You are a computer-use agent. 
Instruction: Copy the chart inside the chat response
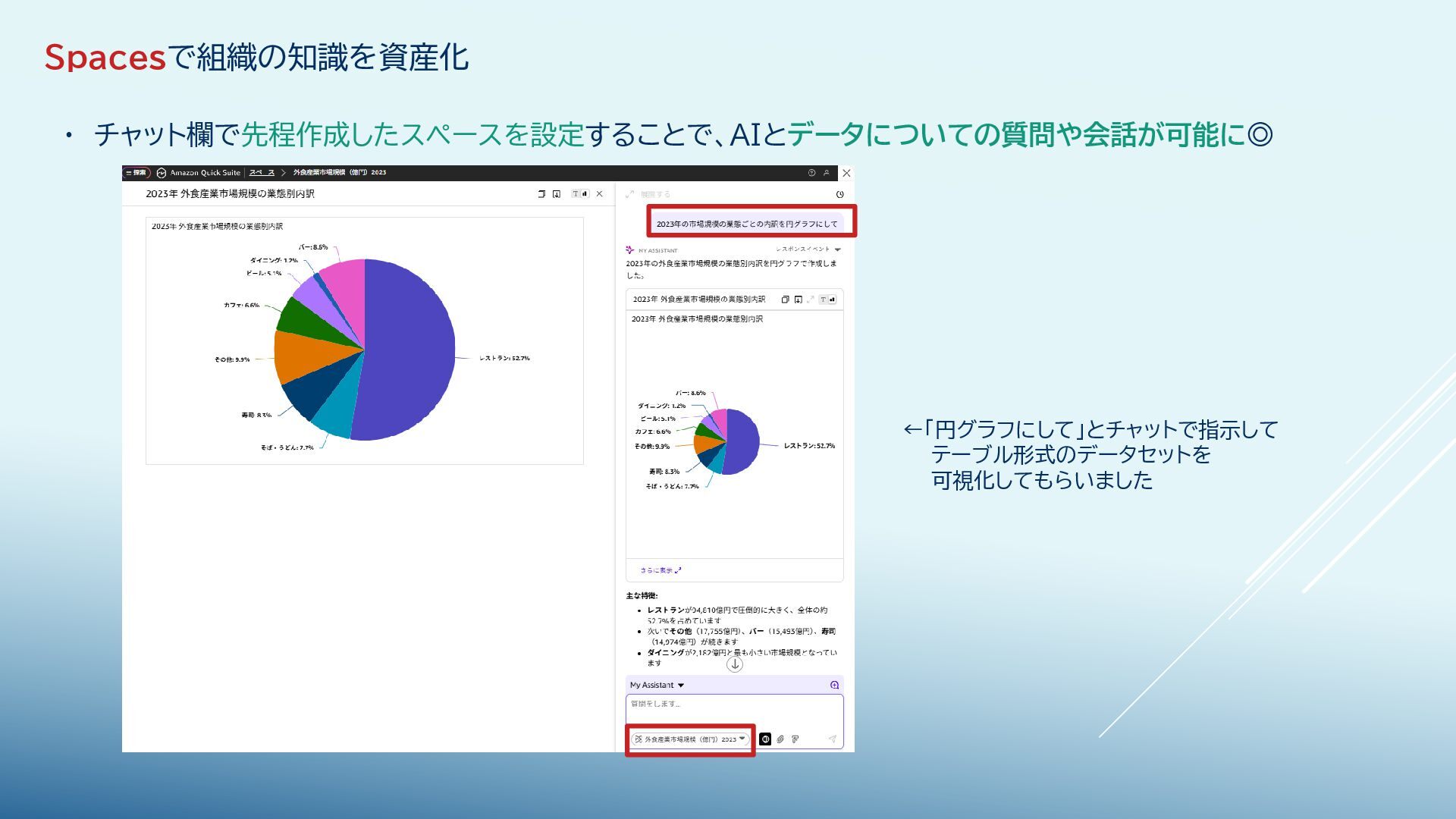(785, 300)
